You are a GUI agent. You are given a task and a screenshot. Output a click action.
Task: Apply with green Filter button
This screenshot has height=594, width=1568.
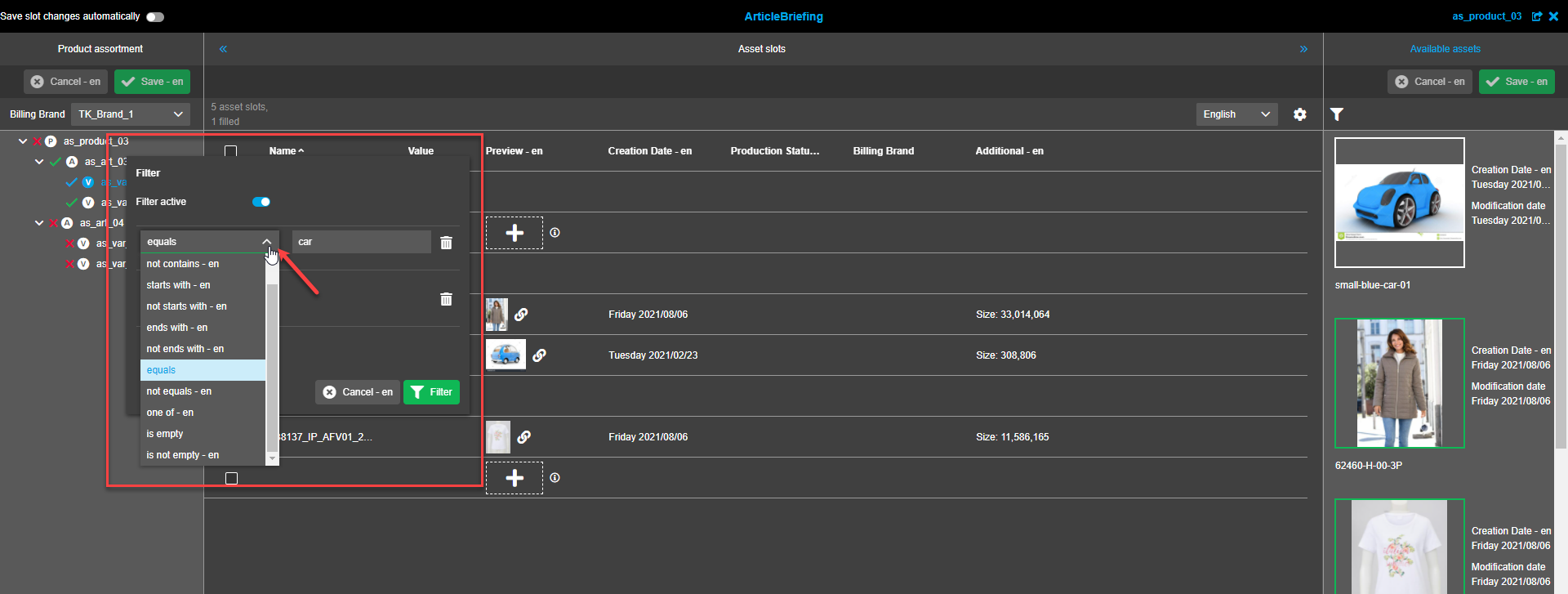[x=431, y=392]
